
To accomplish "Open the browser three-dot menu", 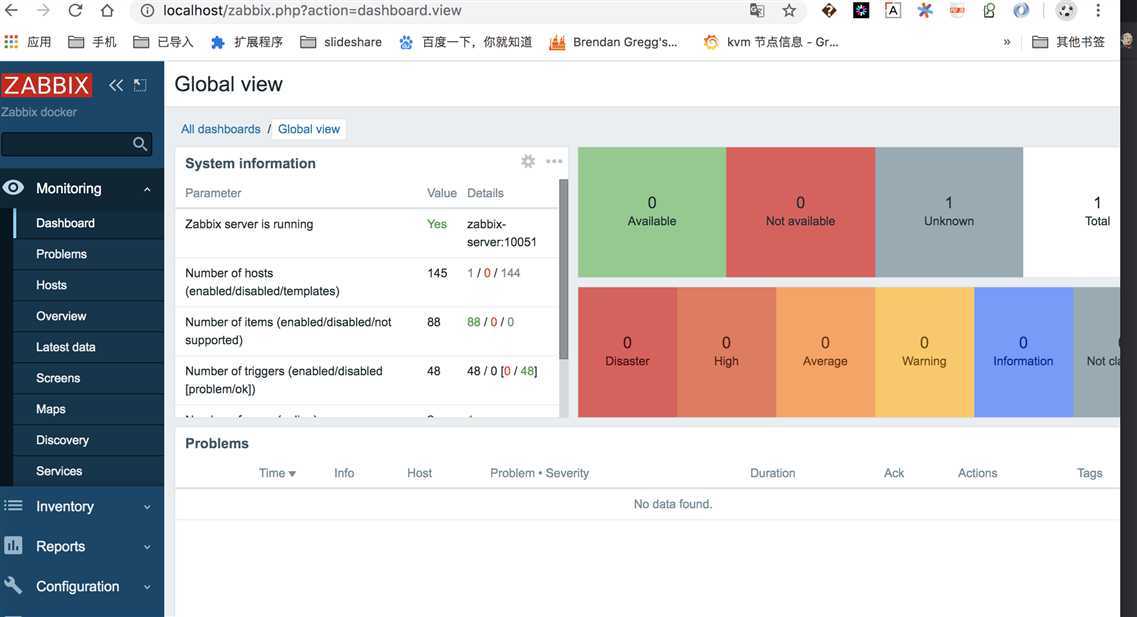I will point(1098,10).
